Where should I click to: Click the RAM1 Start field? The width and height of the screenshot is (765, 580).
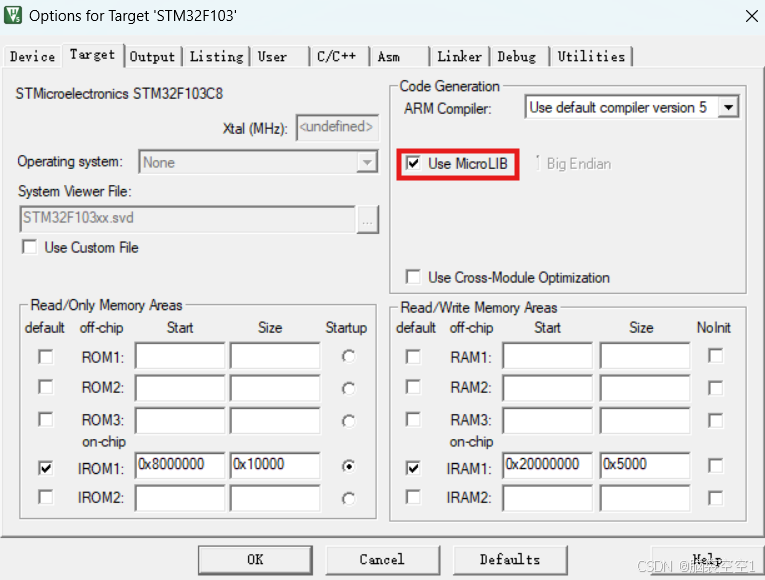pyautogui.click(x=547, y=356)
